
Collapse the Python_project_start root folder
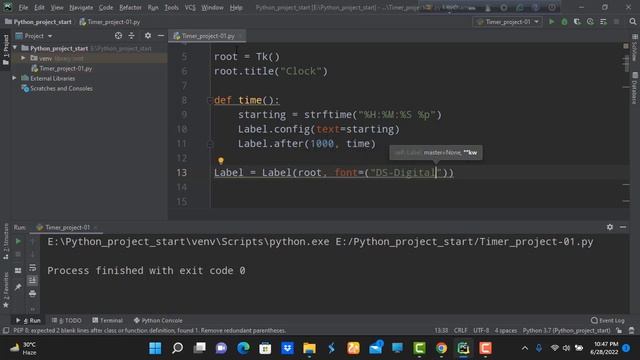[15, 48]
